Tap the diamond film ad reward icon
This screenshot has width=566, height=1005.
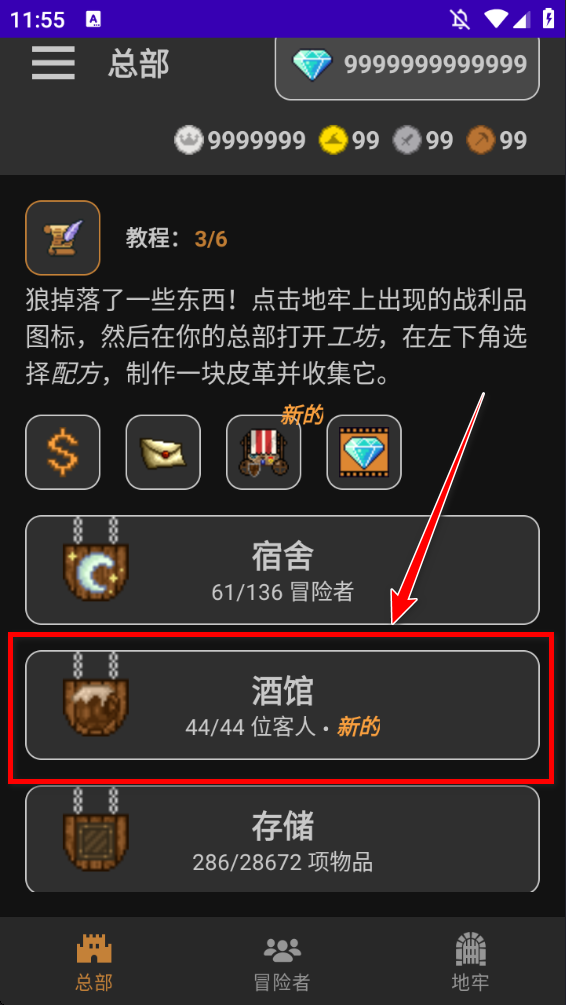pyautogui.click(x=364, y=452)
